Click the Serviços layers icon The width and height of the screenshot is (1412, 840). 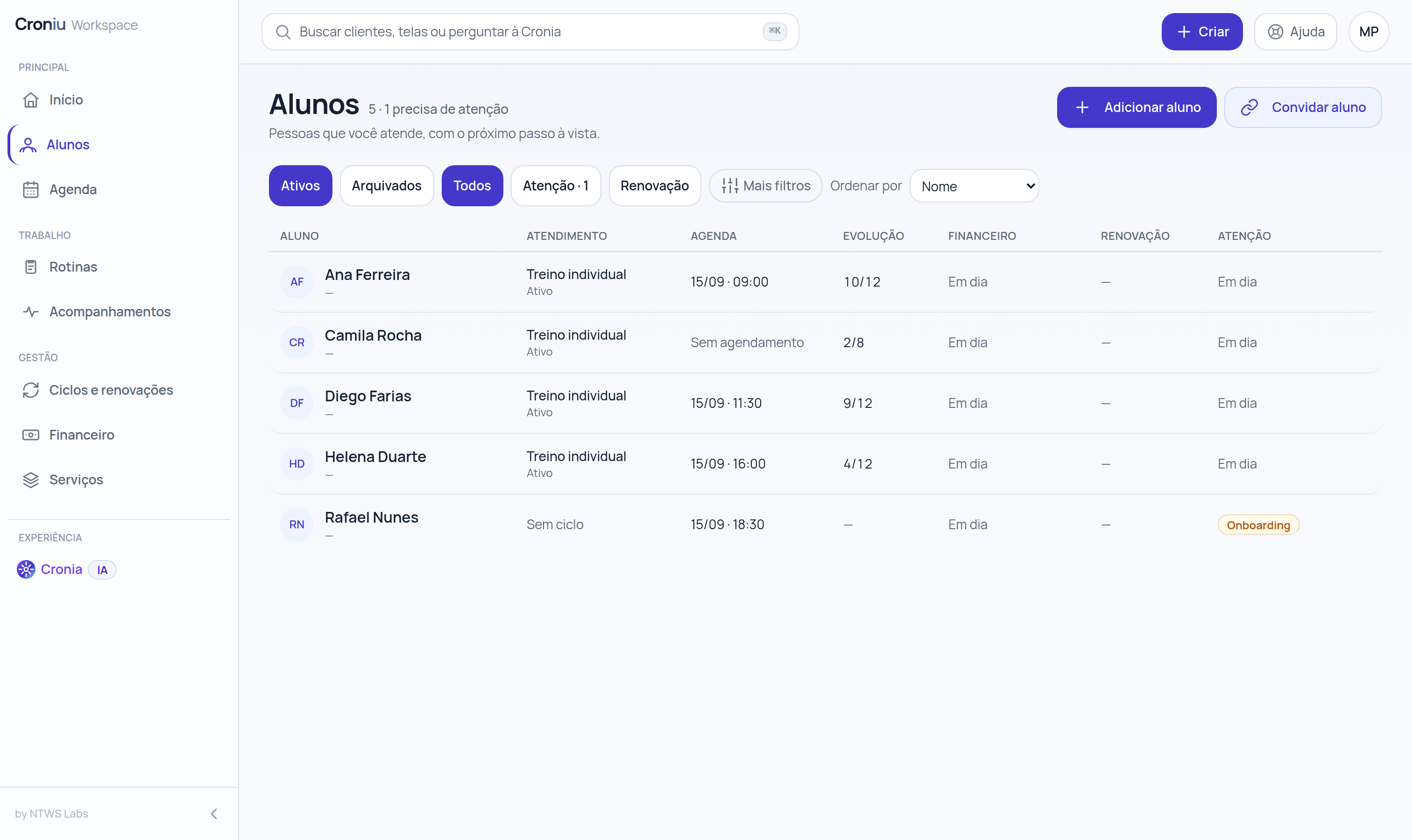pyautogui.click(x=31, y=480)
